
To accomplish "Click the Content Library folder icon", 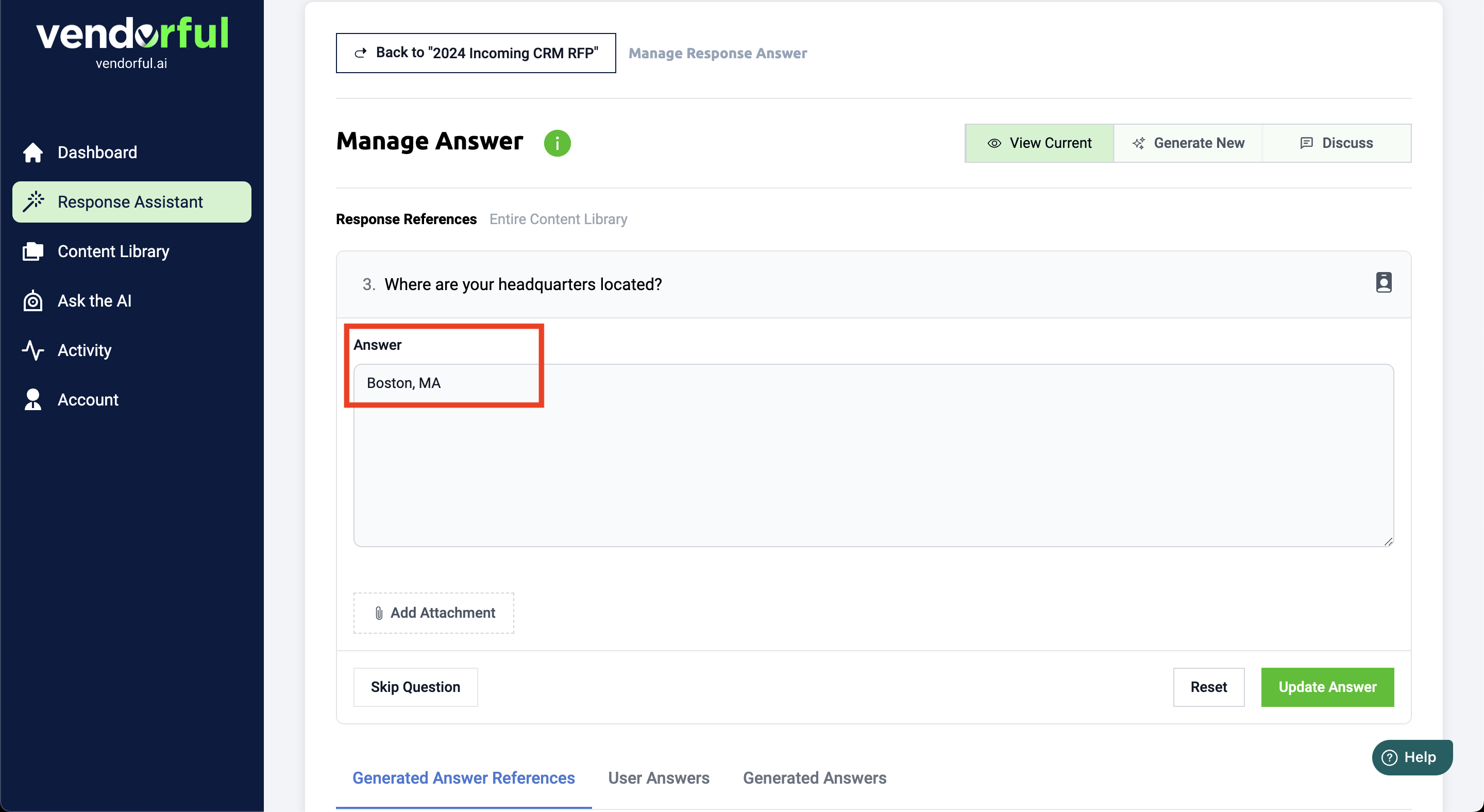I will pyautogui.click(x=33, y=251).
